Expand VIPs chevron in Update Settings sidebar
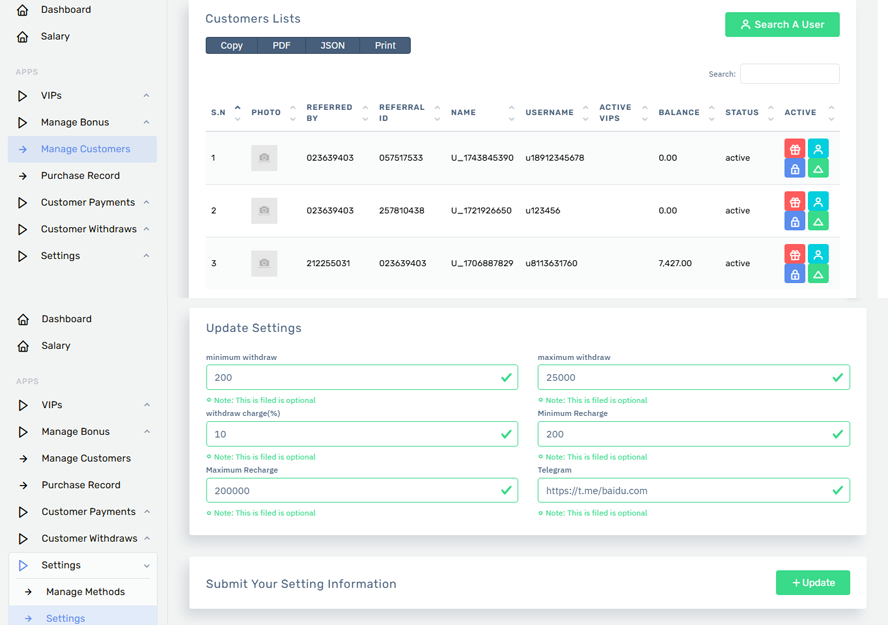The height and width of the screenshot is (625, 888). tap(147, 405)
